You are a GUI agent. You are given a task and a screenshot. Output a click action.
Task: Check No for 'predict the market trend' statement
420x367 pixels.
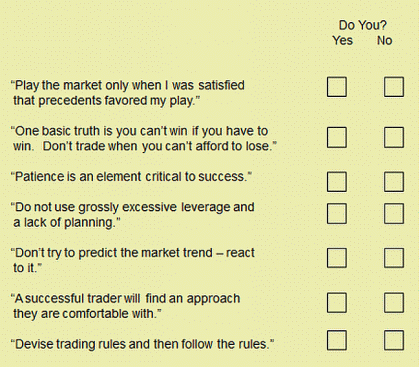click(x=394, y=258)
